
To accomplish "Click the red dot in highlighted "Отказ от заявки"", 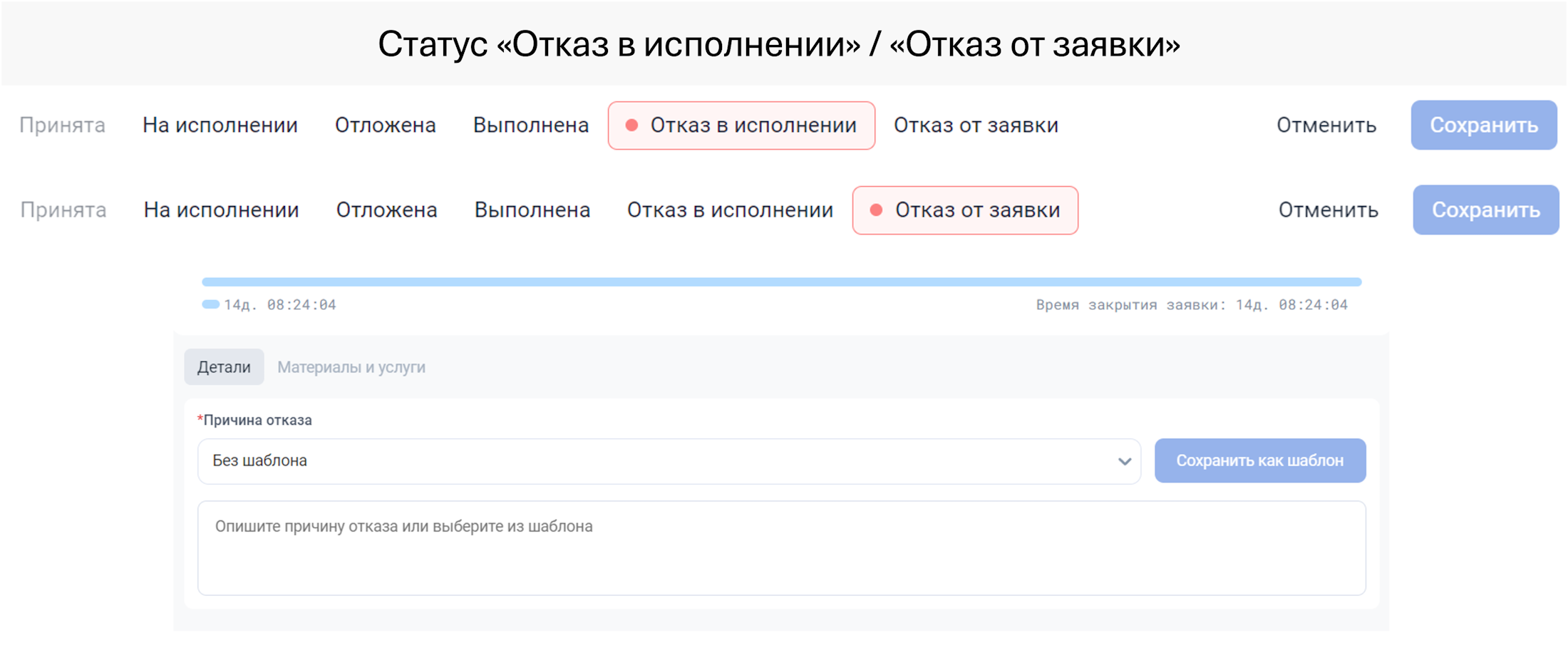I will click(877, 210).
